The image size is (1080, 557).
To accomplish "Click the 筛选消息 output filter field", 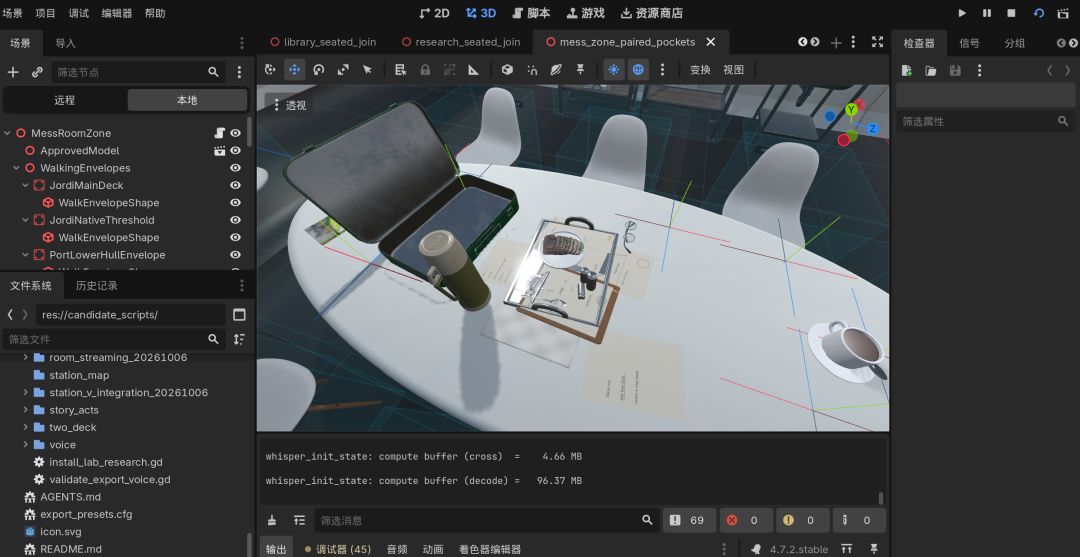I will [485, 521].
